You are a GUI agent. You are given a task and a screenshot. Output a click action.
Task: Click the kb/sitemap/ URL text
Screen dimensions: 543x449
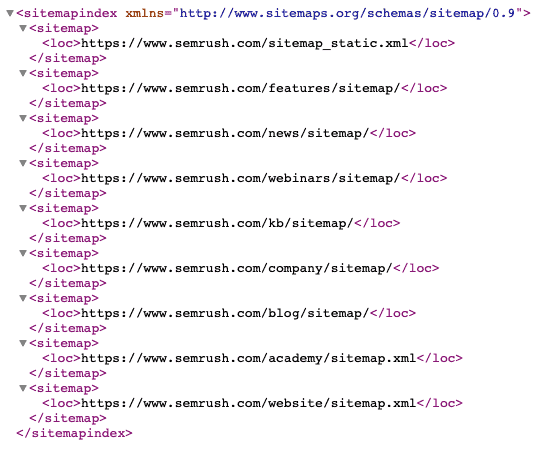coord(217,223)
